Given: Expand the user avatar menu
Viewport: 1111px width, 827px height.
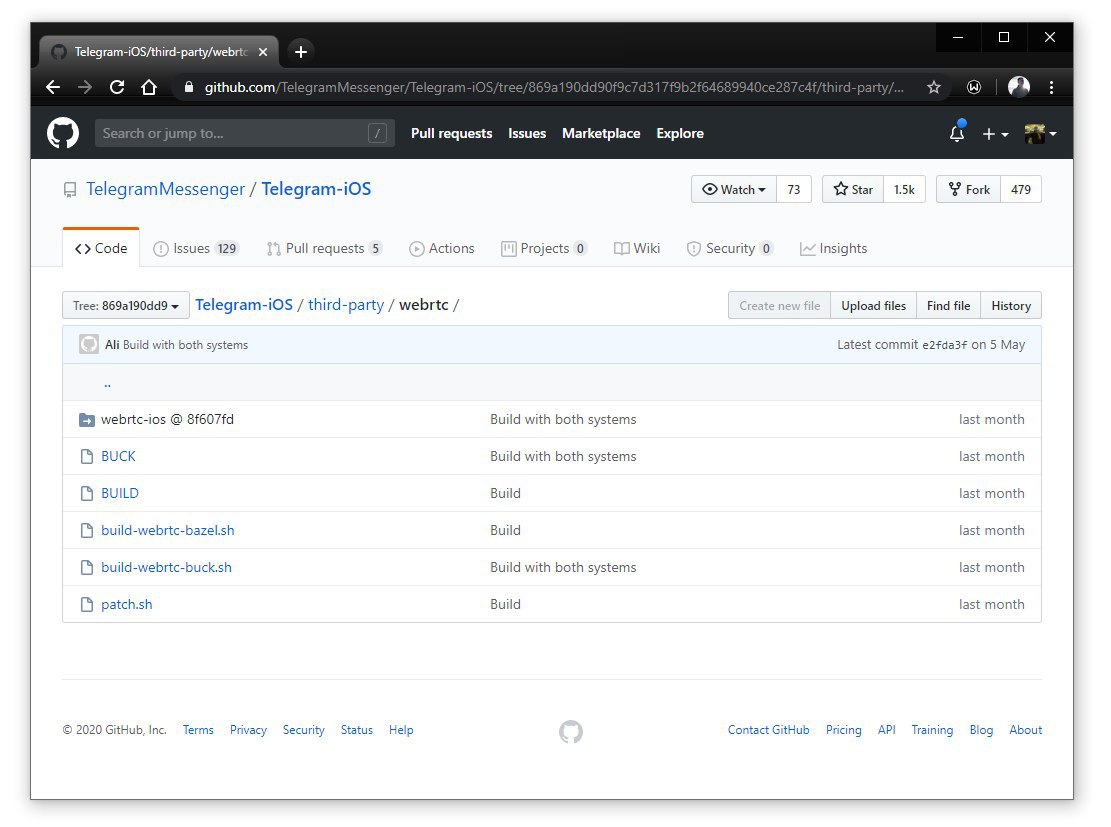Looking at the screenshot, I should pos(1040,133).
